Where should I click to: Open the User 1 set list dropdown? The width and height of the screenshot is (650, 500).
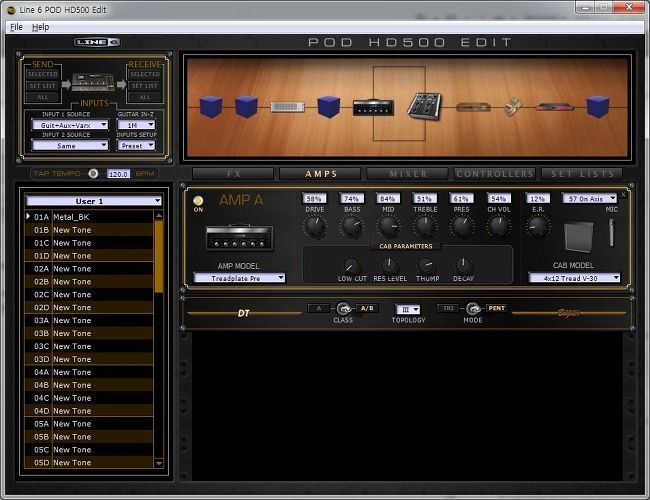coord(94,201)
